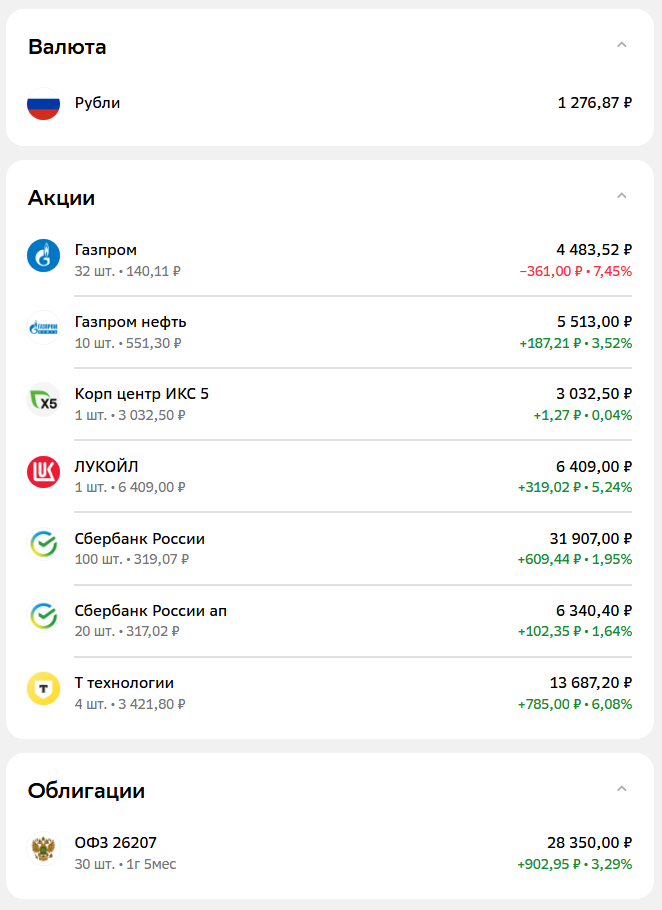
Task: Click the Газпром нефть logo icon
Action: pyautogui.click(x=44, y=327)
